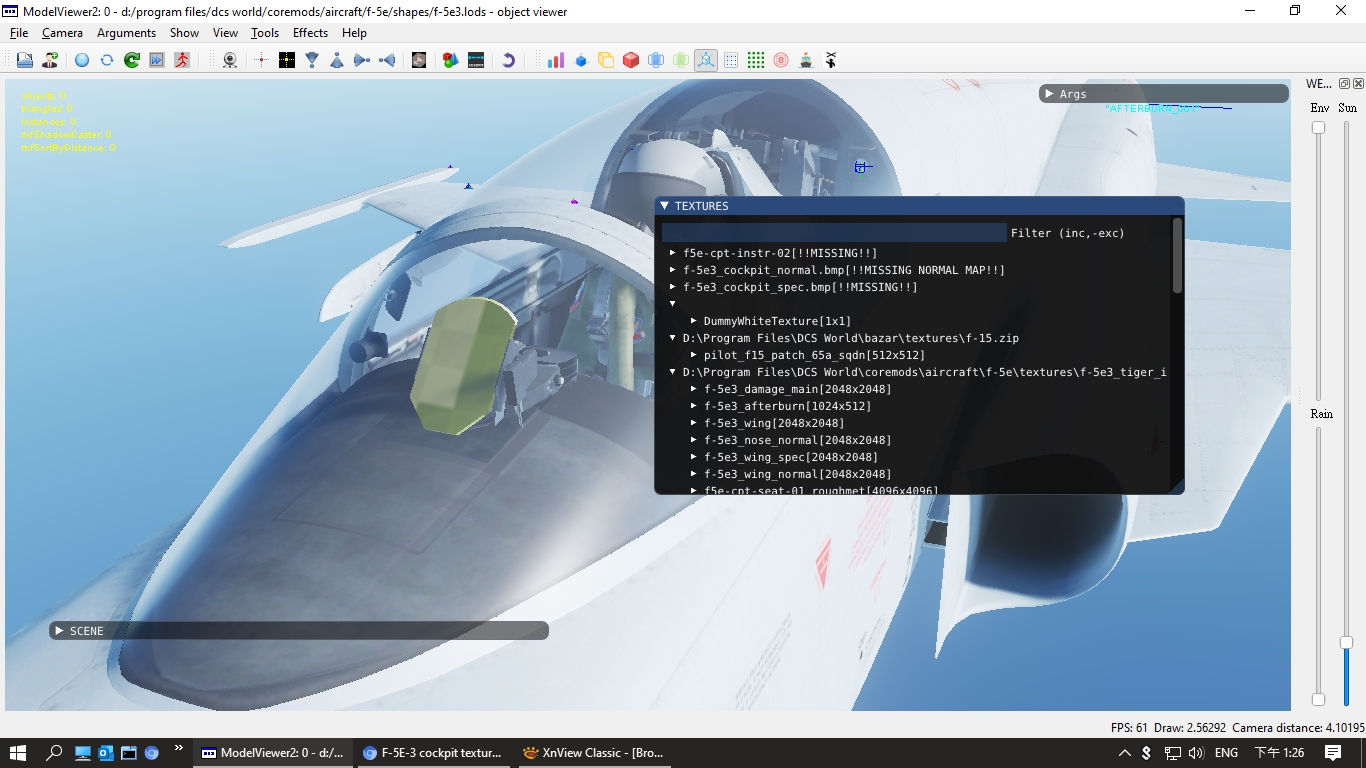The height and width of the screenshot is (768, 1366).
Task: Click the red circular target icon
Action: pos(781,60)
